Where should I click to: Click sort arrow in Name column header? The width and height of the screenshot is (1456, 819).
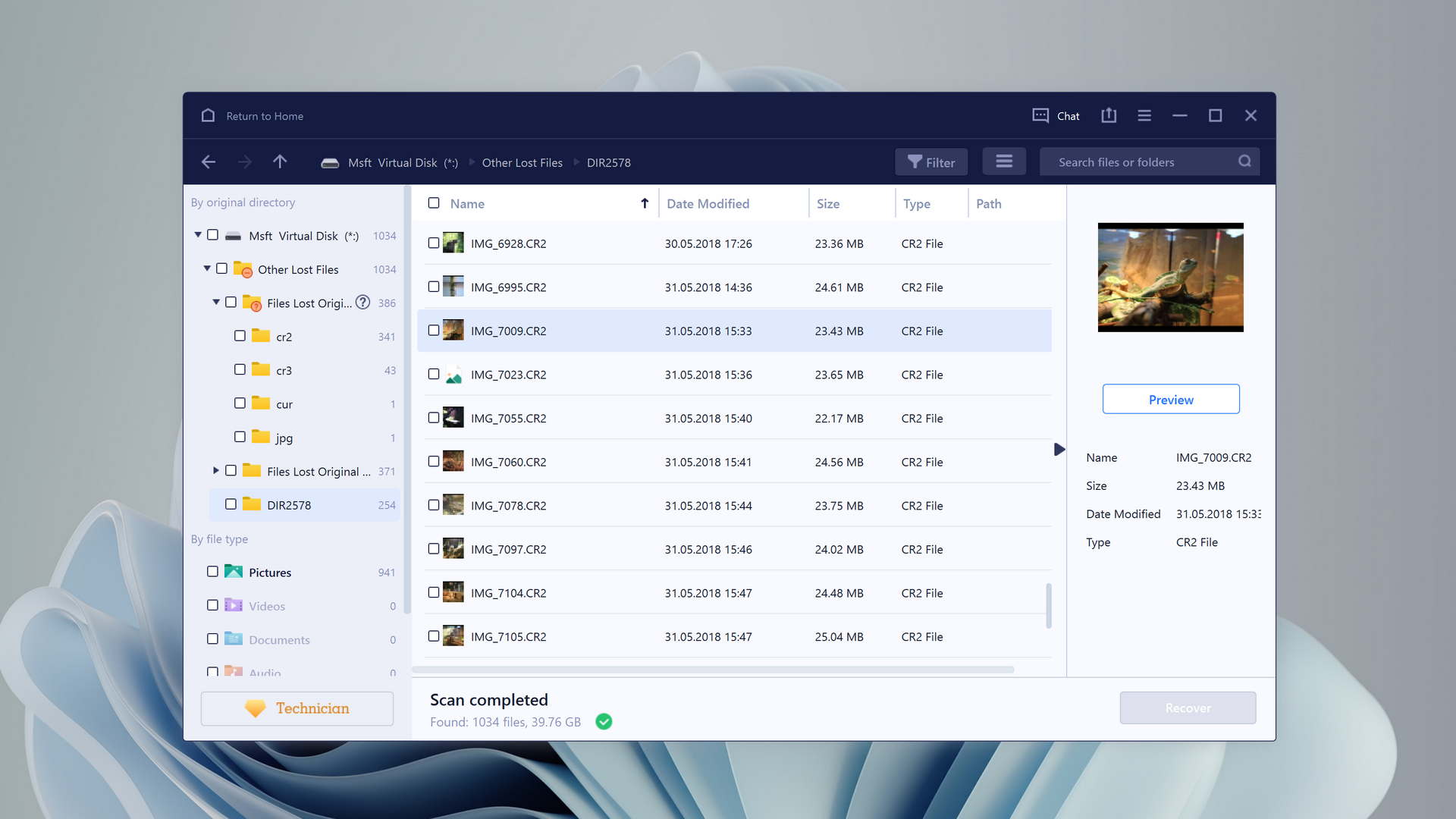(645, 203)
